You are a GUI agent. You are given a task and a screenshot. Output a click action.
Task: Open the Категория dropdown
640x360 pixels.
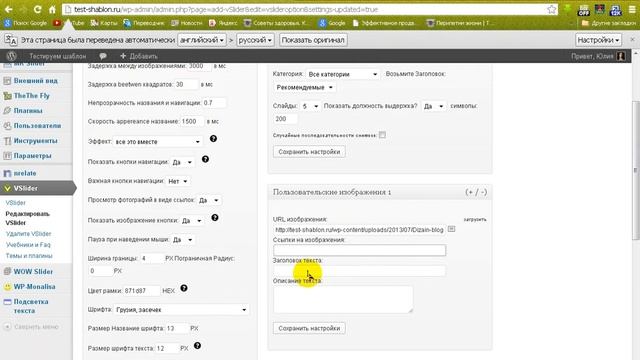(x=343, y=74)
